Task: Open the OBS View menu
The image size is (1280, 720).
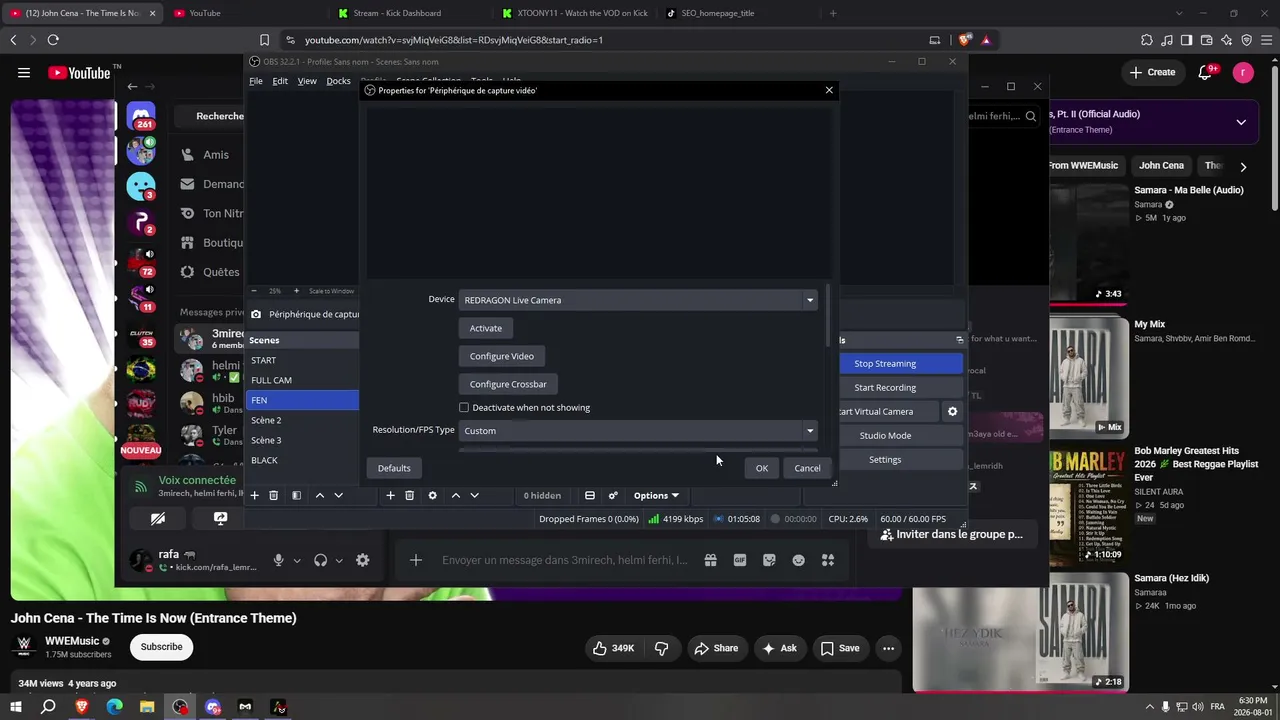Action: tap(307, 81)
